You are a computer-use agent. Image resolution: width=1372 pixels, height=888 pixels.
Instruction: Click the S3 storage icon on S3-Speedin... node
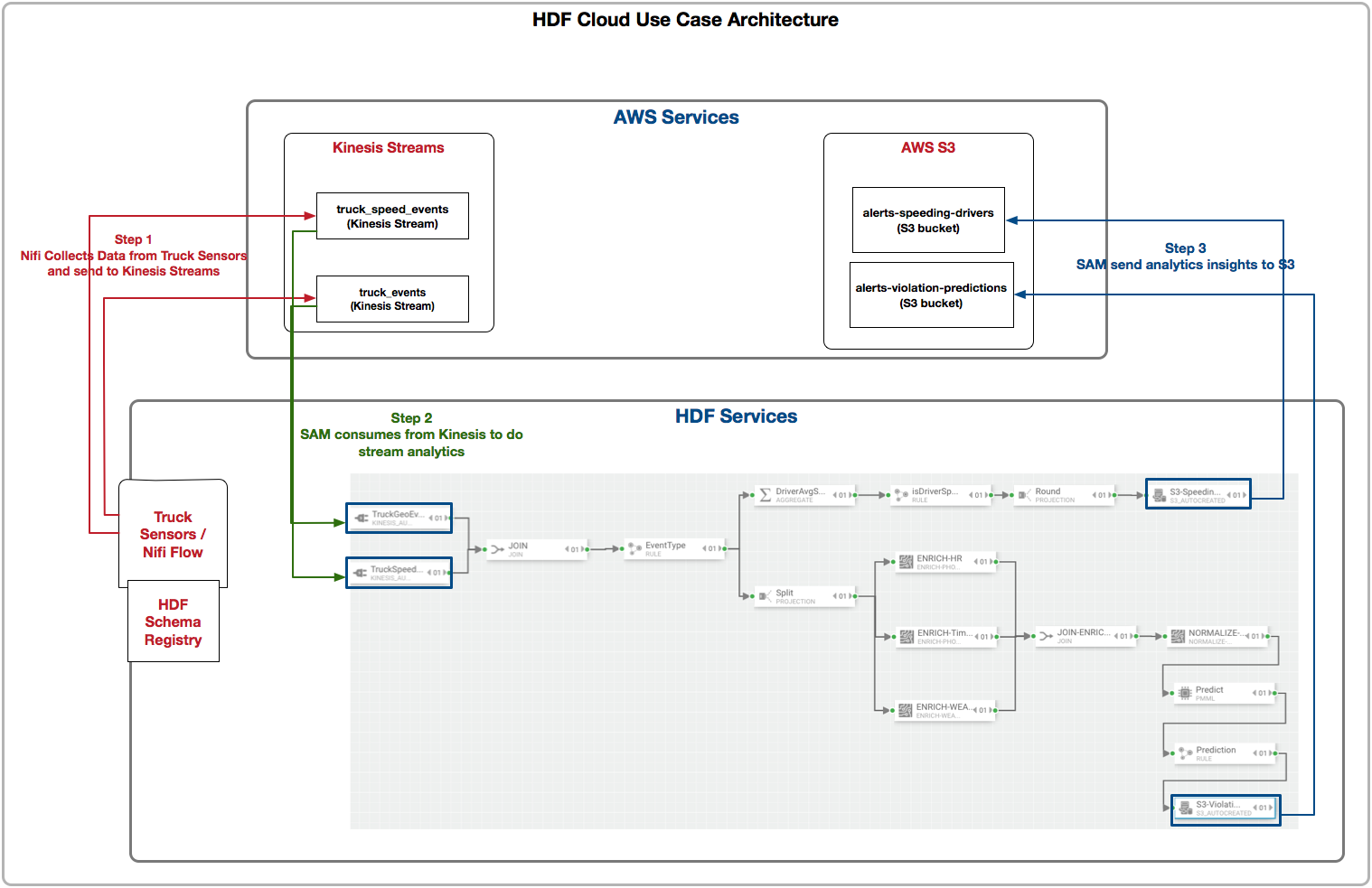1159,495
